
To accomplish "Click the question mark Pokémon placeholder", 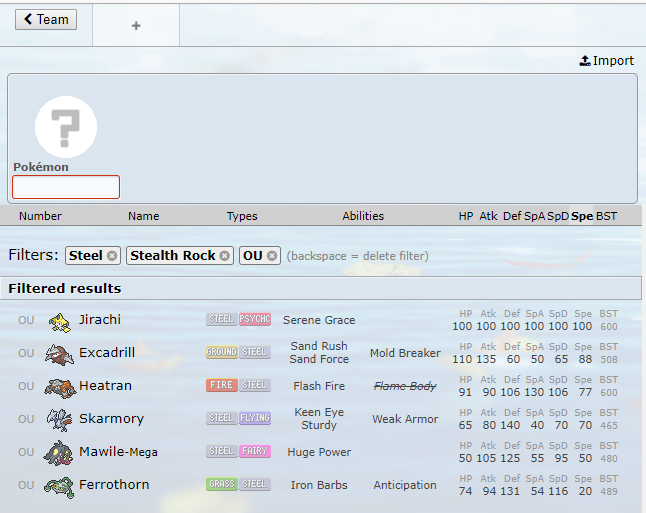I will point(66,127).
